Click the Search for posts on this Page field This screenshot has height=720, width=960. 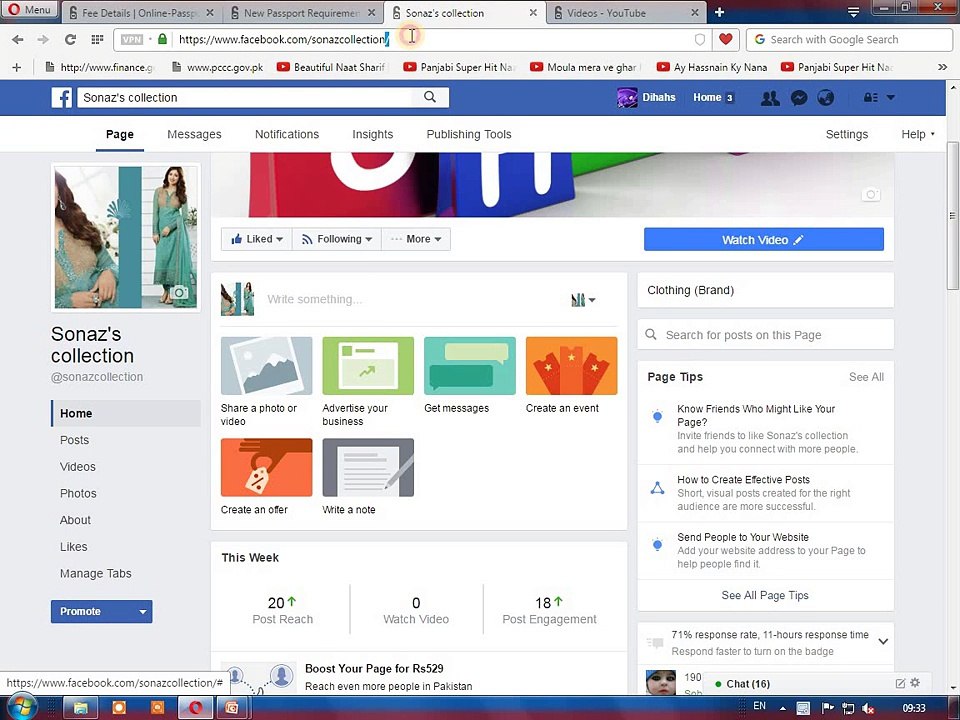tap(765, 335)
